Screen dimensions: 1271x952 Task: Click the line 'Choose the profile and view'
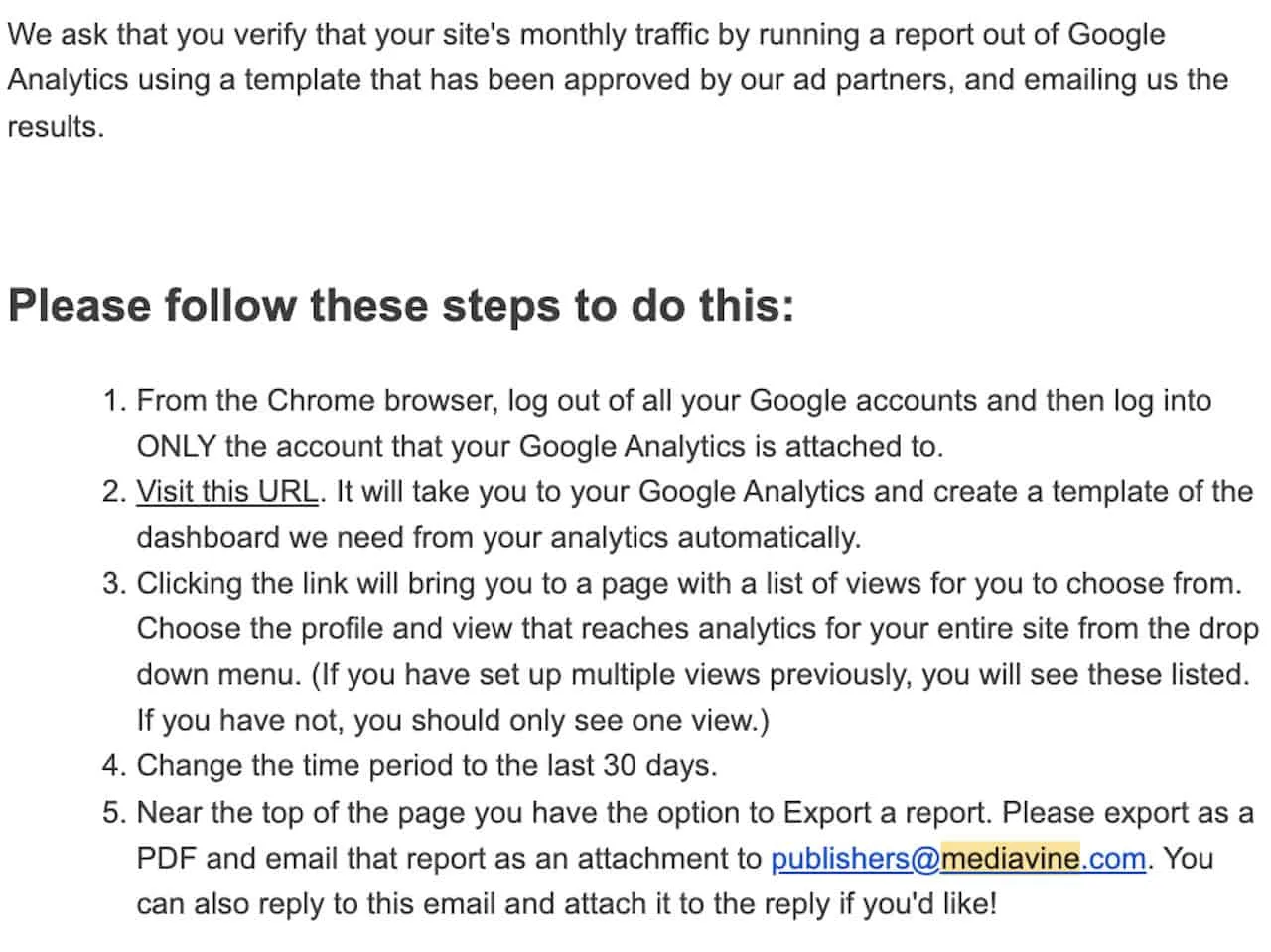[697, 629]
